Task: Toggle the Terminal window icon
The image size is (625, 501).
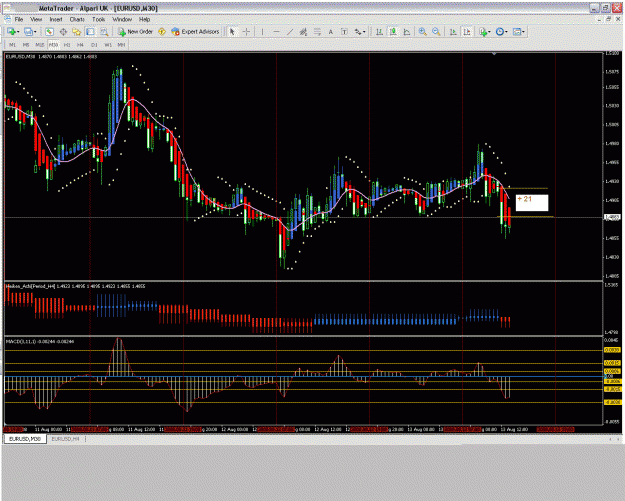Action: pyautogui.click(x=90, y=31)
